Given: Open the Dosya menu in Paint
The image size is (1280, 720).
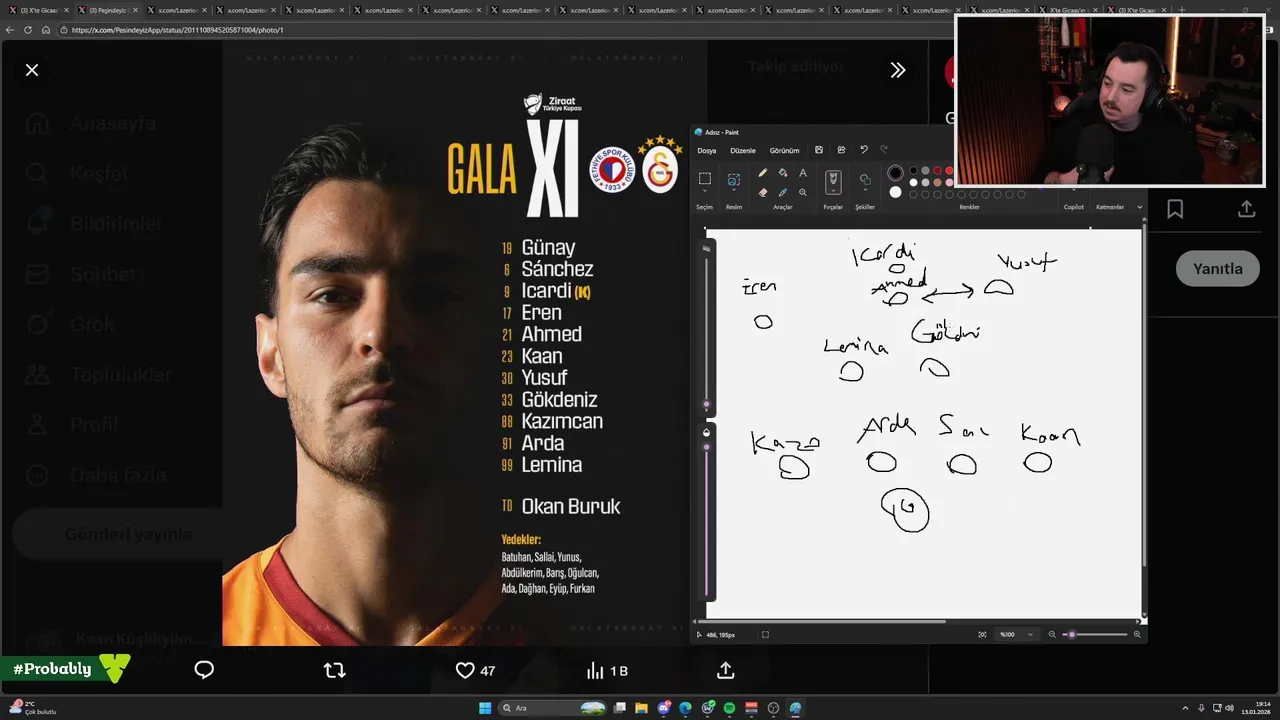Looking at the screenshot, I should click(707, 151).
